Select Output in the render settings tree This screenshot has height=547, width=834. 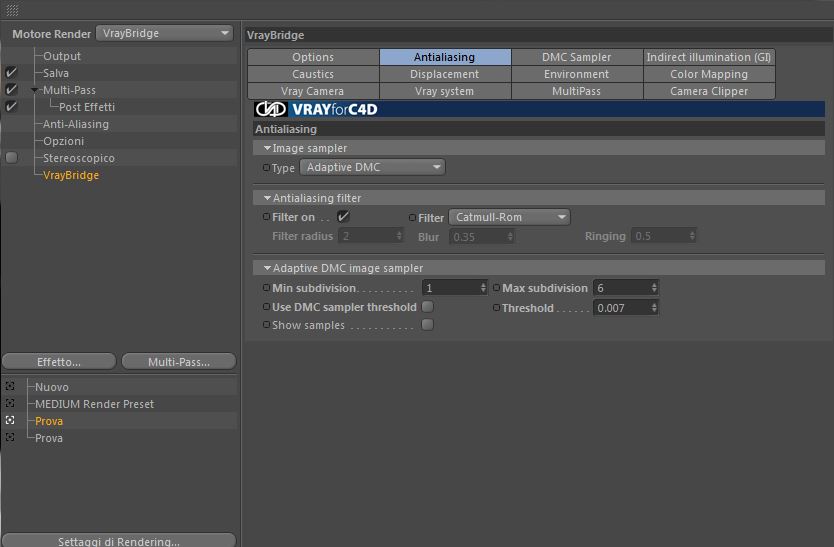click(62, 56)
